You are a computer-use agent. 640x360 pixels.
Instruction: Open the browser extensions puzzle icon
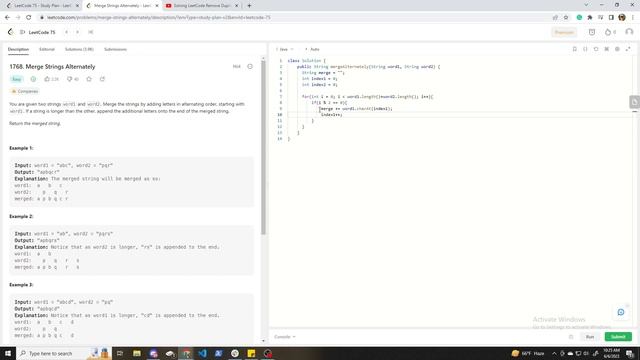point(590,18)
